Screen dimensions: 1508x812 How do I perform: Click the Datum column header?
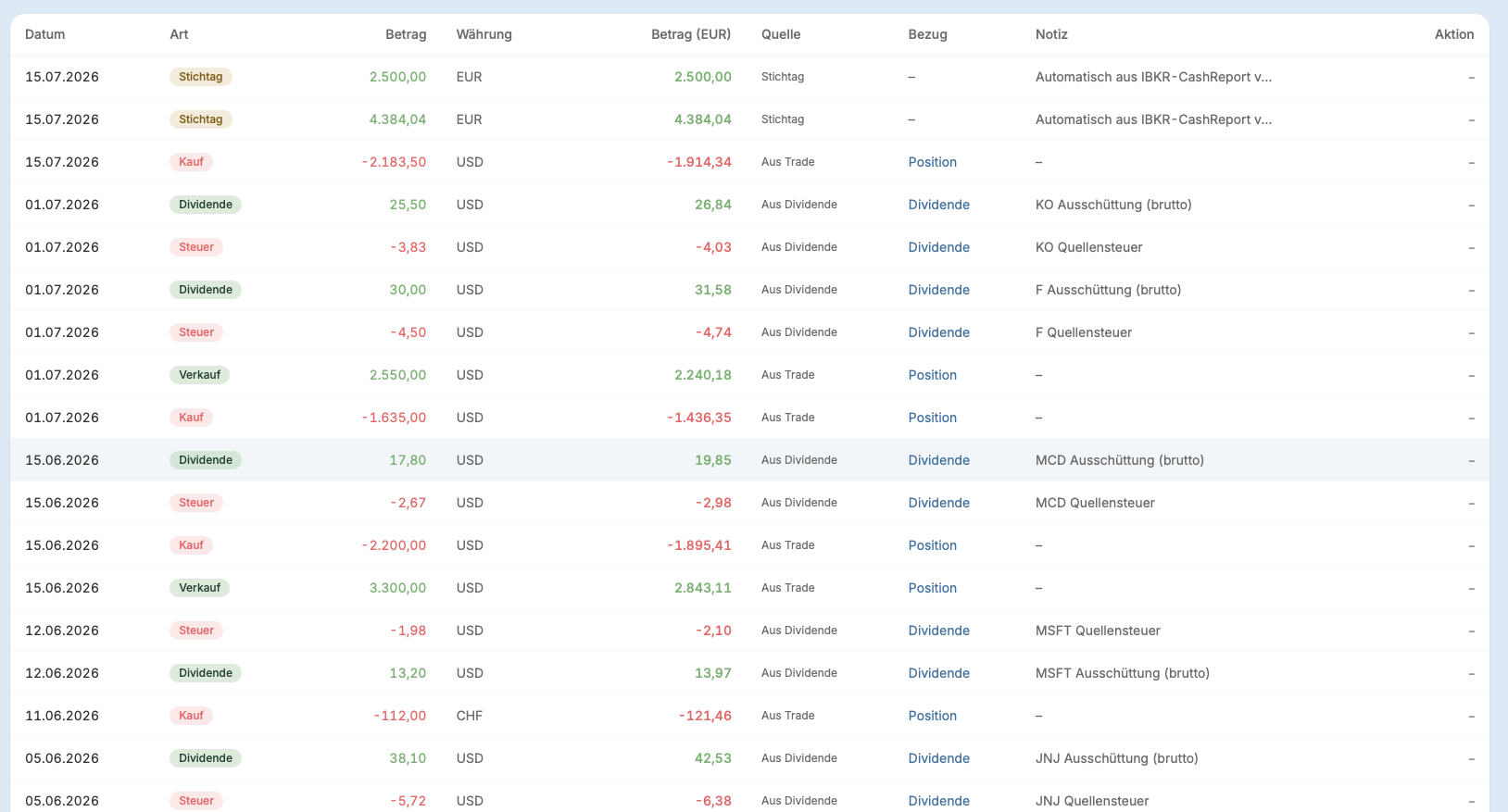coord(44,34)
